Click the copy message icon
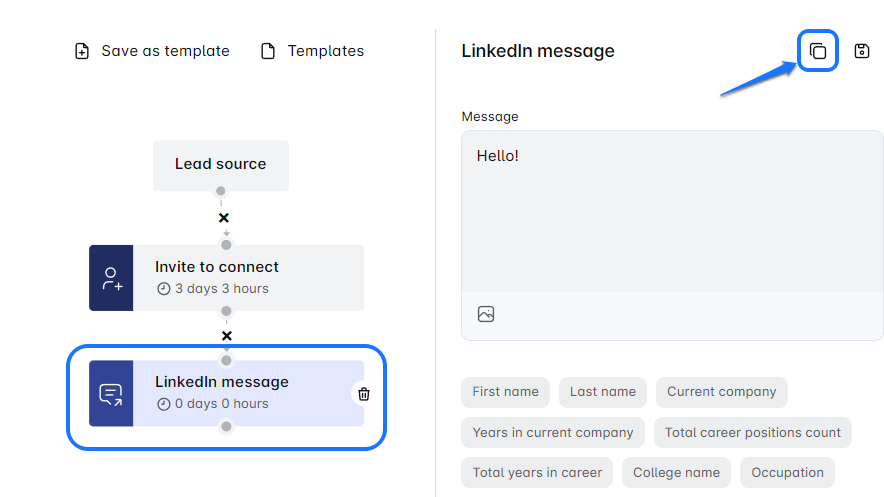 818,51
